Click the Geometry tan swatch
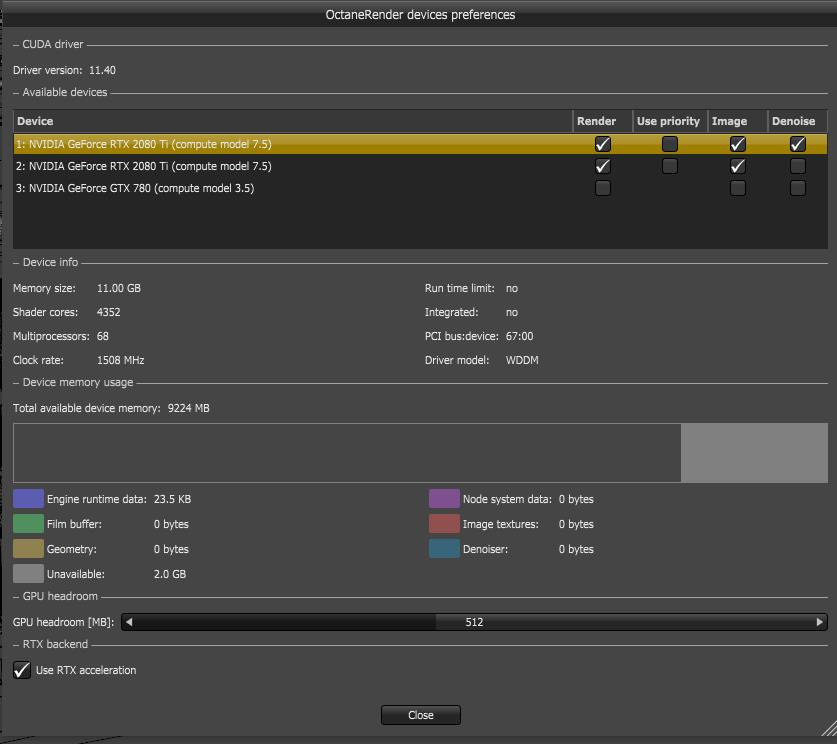 tap(28, 549)
